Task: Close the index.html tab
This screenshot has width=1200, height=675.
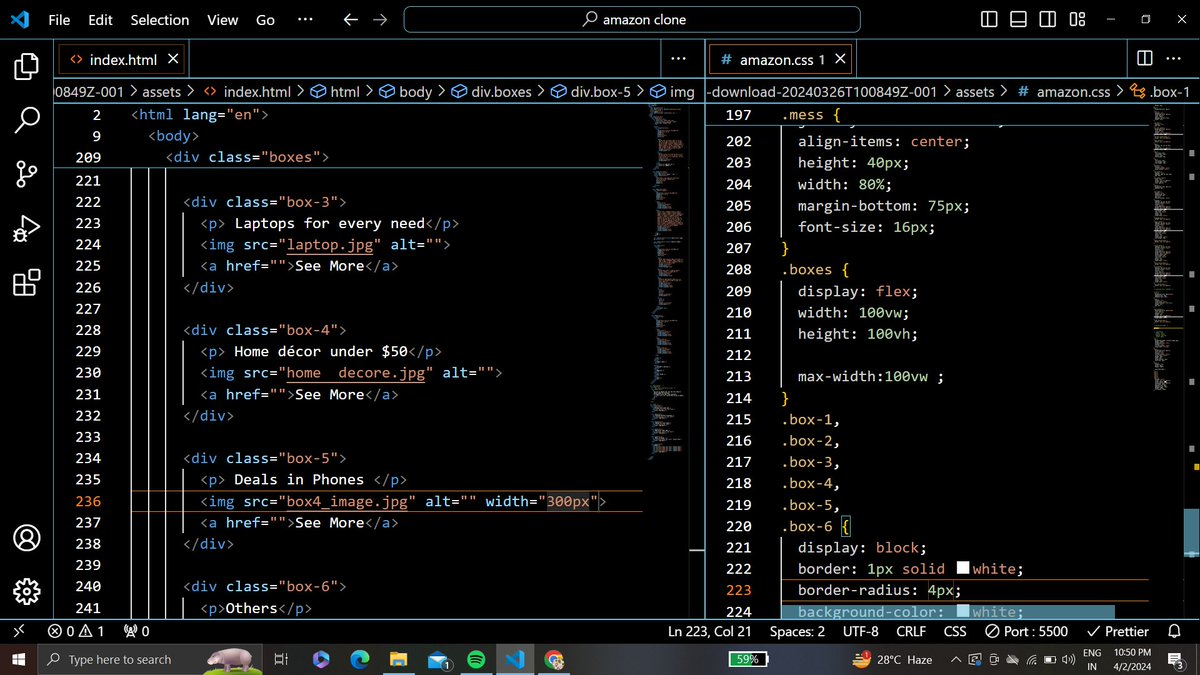Action: point(173,59)
